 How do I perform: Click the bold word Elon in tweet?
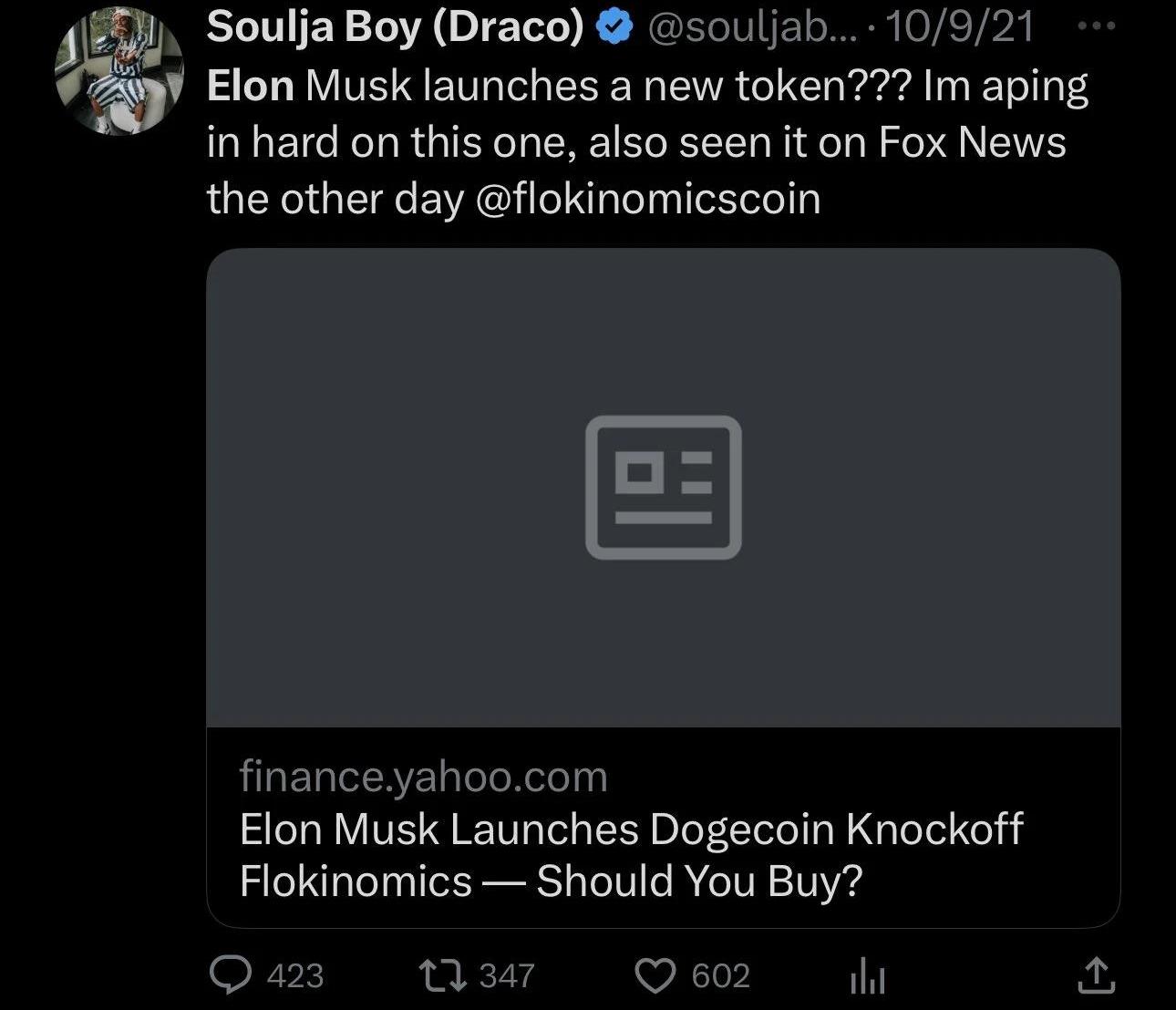coord(251,87)
